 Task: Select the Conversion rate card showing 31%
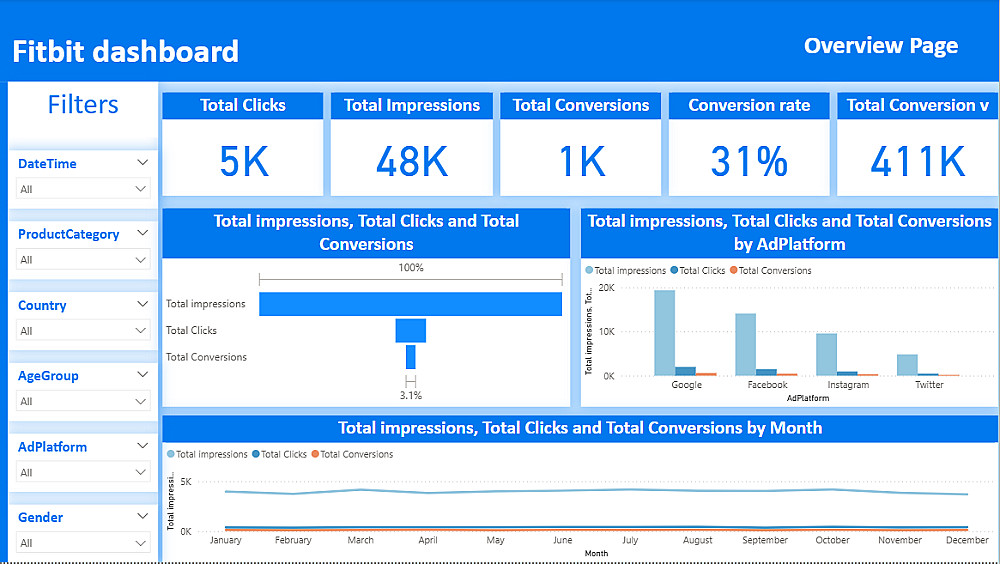749,144
